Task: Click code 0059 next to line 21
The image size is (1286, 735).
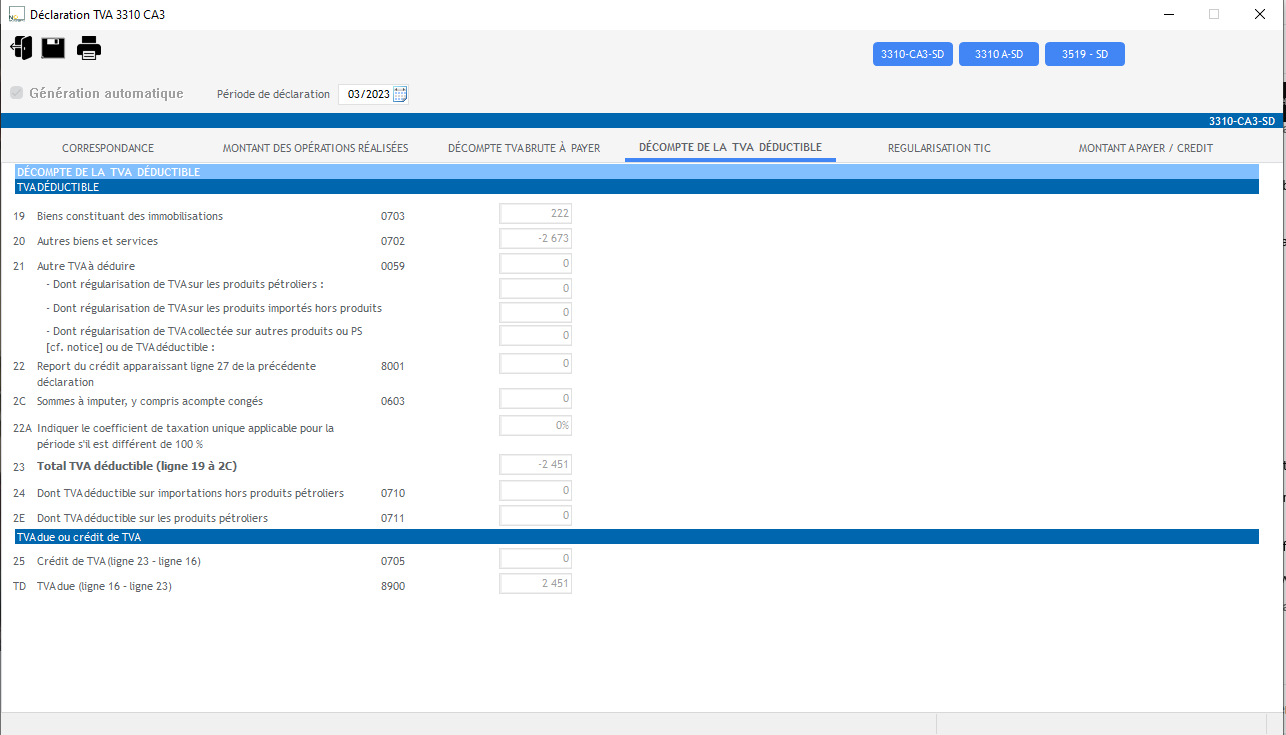Action: click(x=393, y=266)
